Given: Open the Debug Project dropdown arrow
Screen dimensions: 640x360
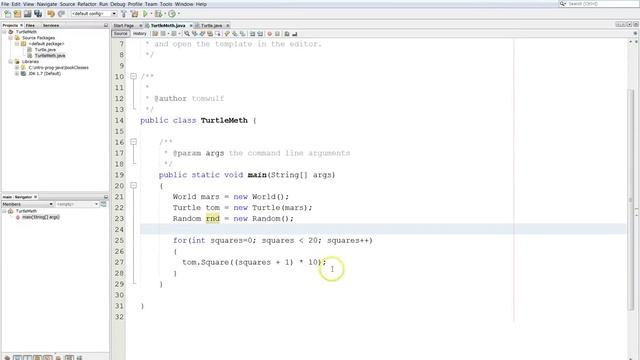Looking at the screenshot, I should [165, 14].
